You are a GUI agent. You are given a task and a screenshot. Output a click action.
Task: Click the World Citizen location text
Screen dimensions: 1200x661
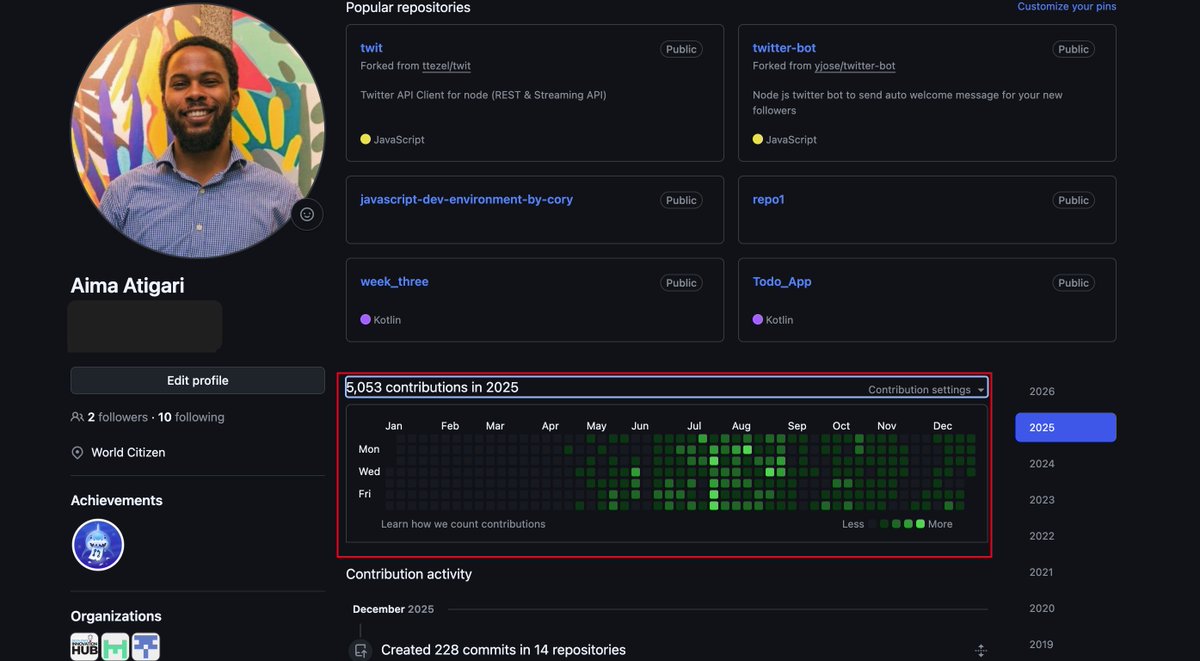pos(128,452)
